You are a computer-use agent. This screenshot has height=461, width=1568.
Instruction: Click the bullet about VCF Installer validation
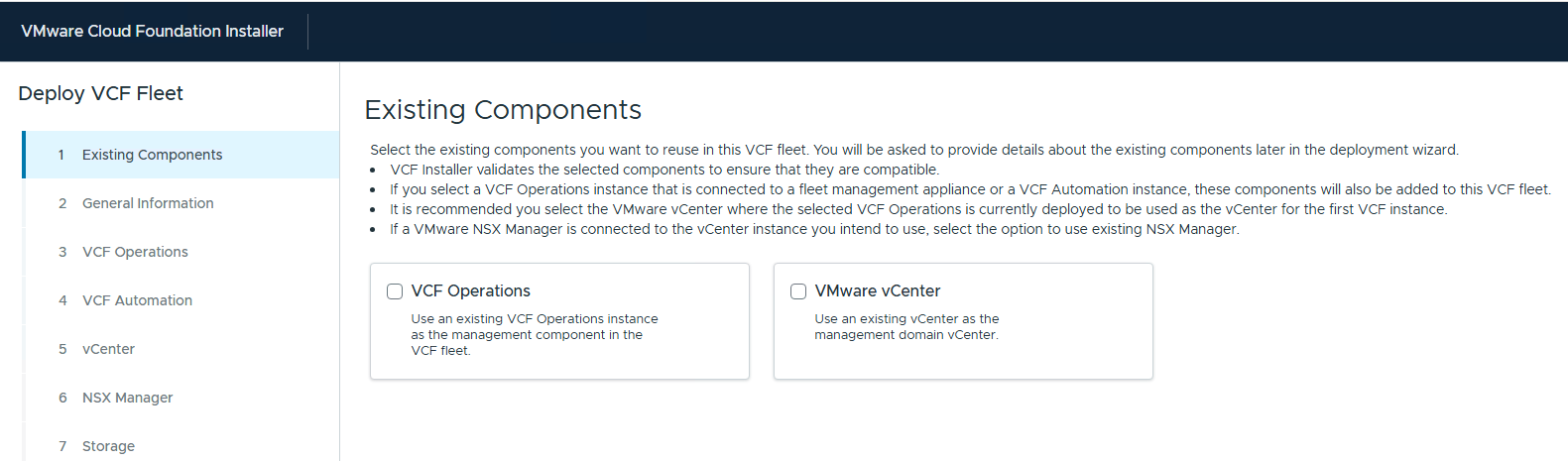click(x=664, y=170)
